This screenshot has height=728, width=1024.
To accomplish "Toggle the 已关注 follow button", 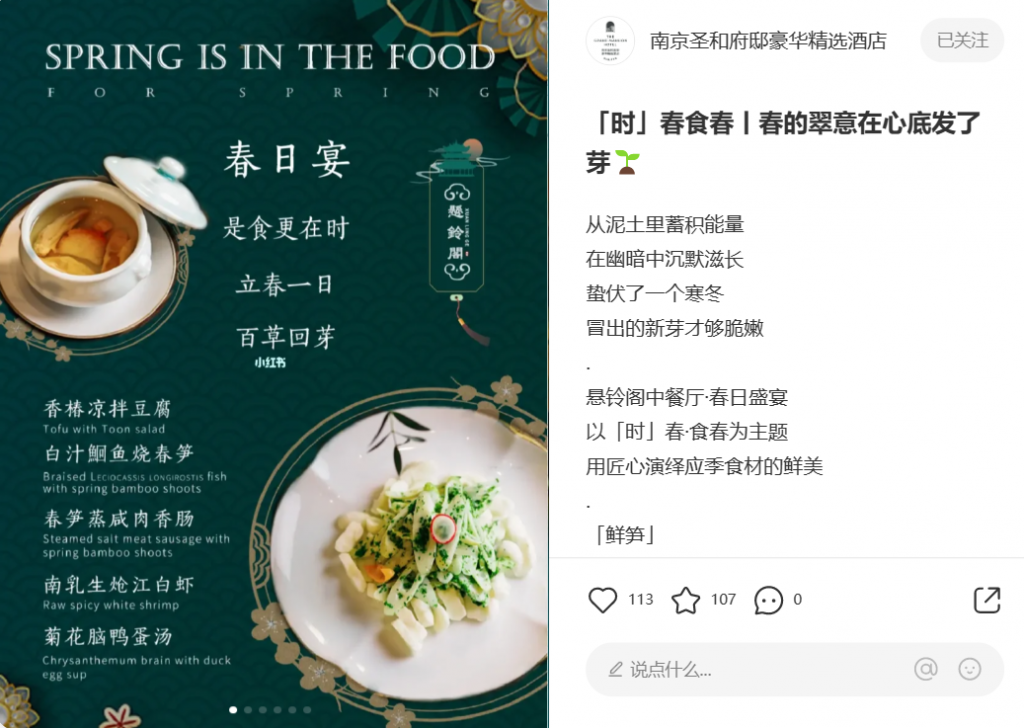I will coord(962,40).
